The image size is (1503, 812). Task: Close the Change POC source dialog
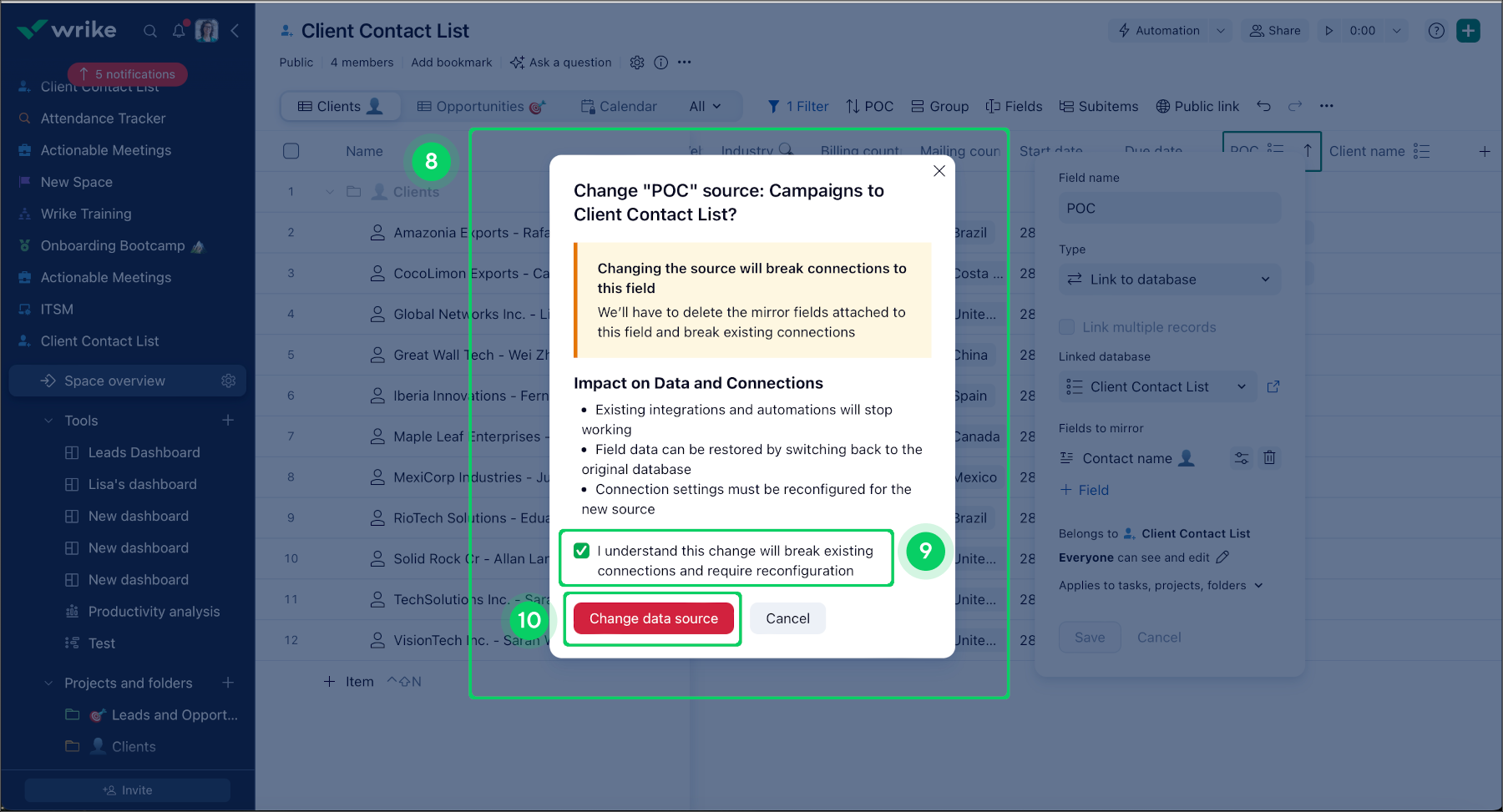[x=939, y=170]
